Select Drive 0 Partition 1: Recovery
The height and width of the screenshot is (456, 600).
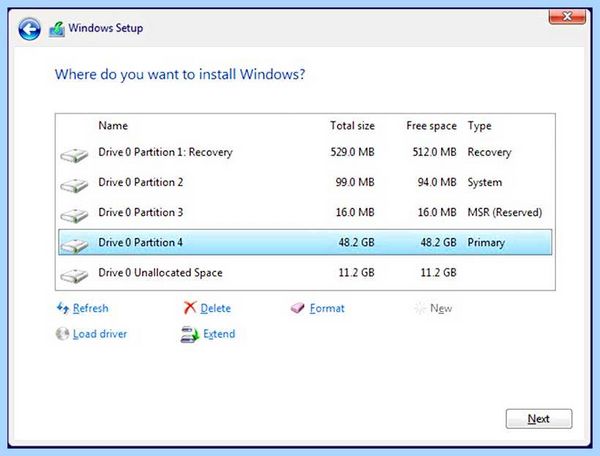305,152
